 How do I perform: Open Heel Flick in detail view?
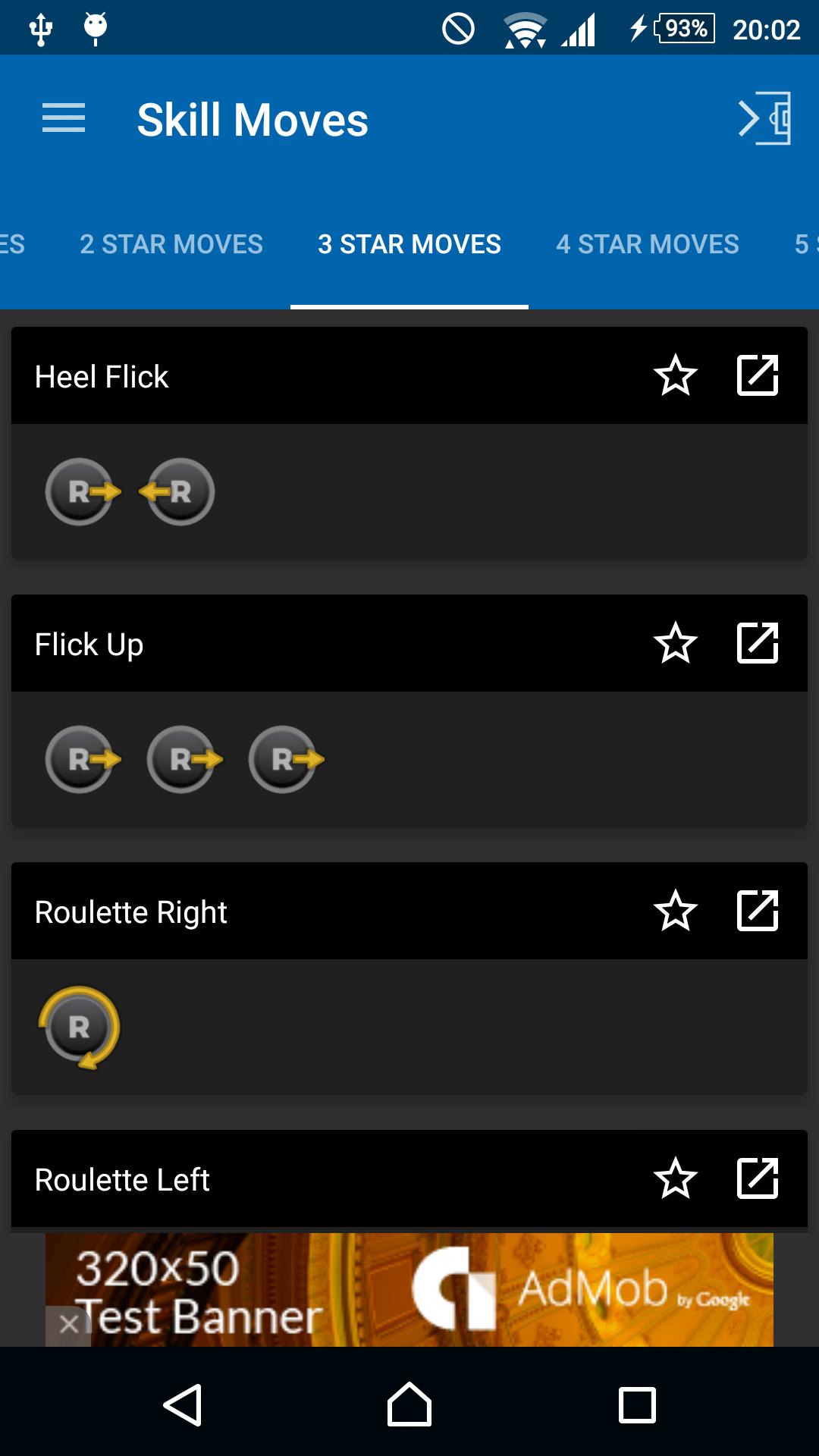pyautogui.click(x=758, y=375)
